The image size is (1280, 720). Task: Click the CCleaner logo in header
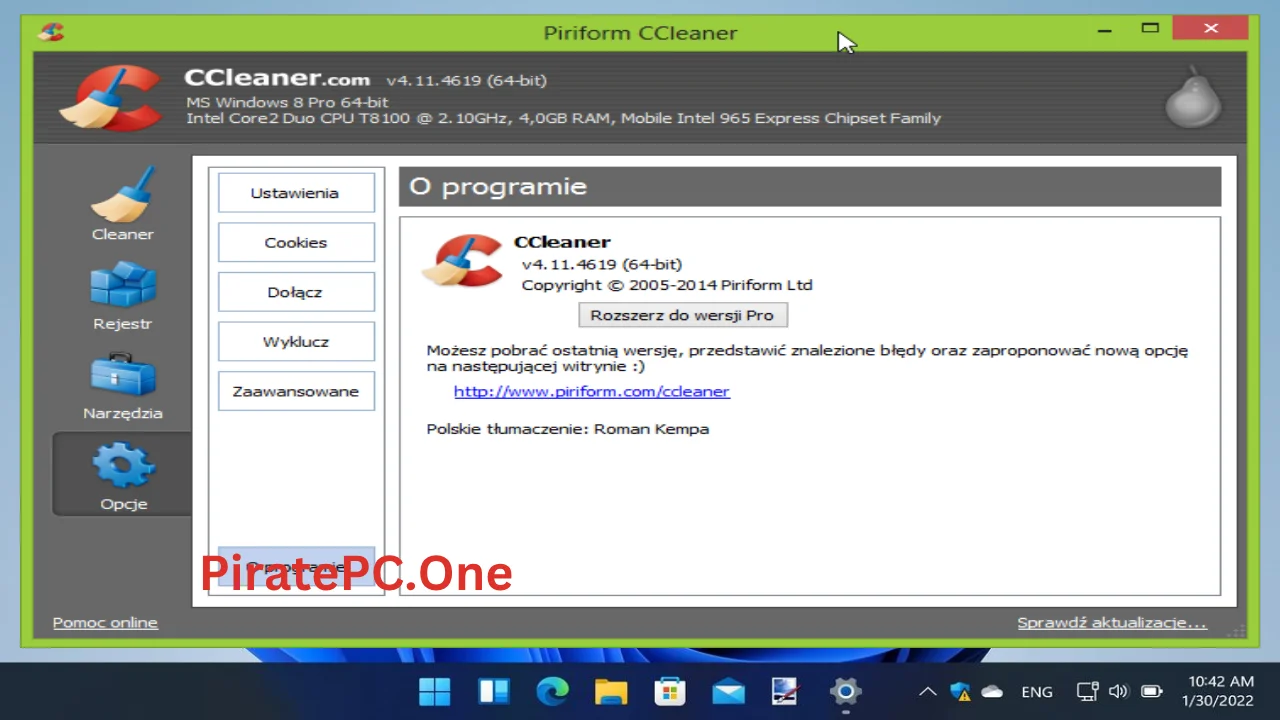point(110,97)
